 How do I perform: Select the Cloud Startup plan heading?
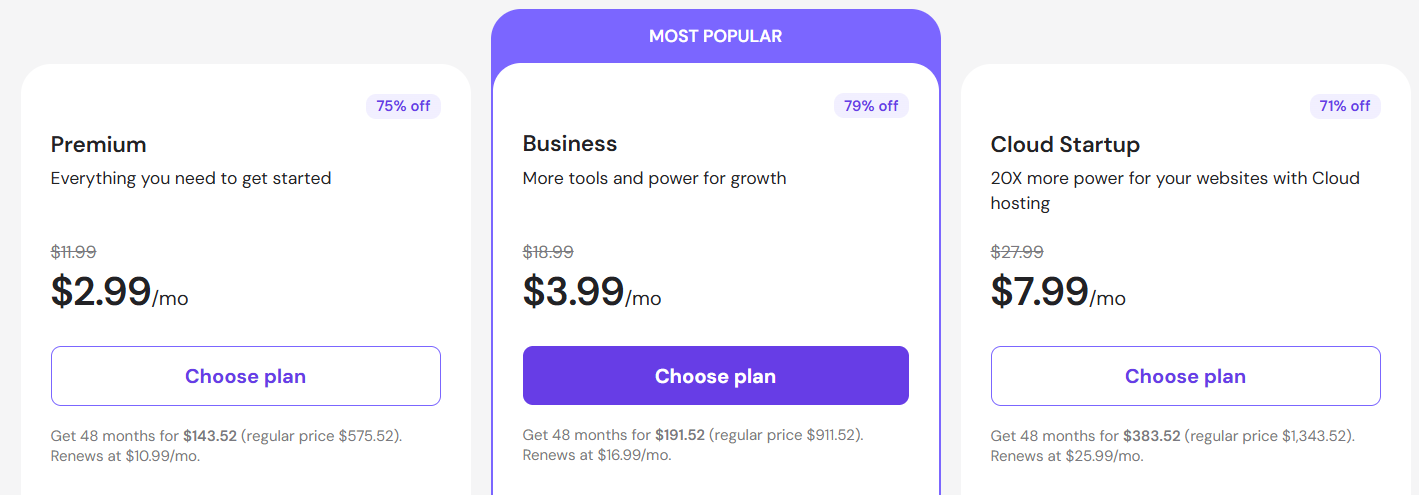coord(1065,145)
